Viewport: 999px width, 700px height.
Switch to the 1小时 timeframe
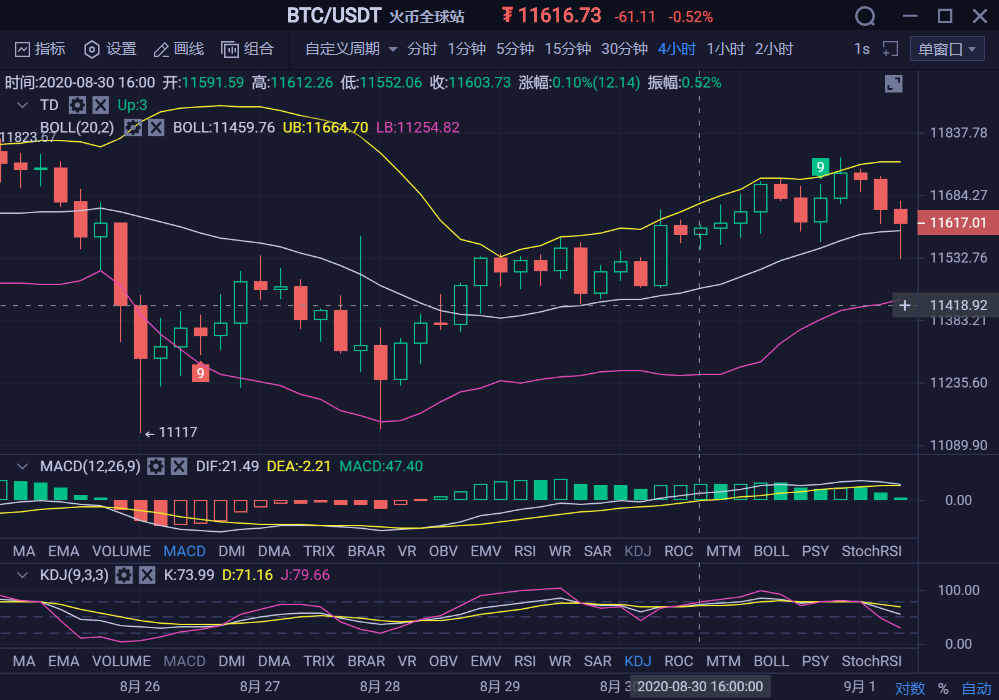point(725,49)
